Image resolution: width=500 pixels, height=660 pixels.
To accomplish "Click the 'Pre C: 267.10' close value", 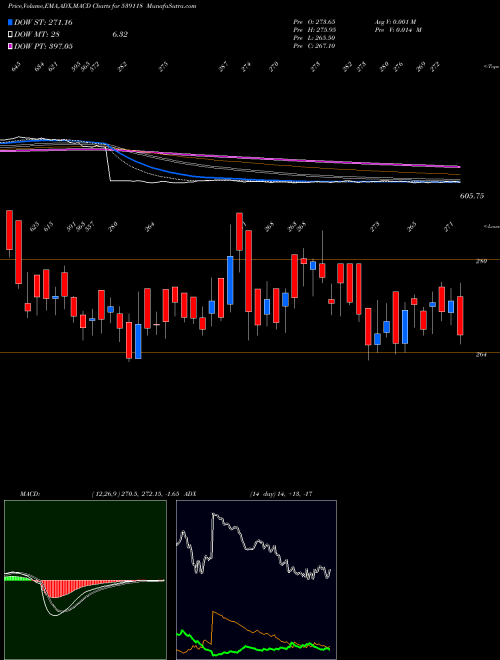I will click(x=314, y=46).
